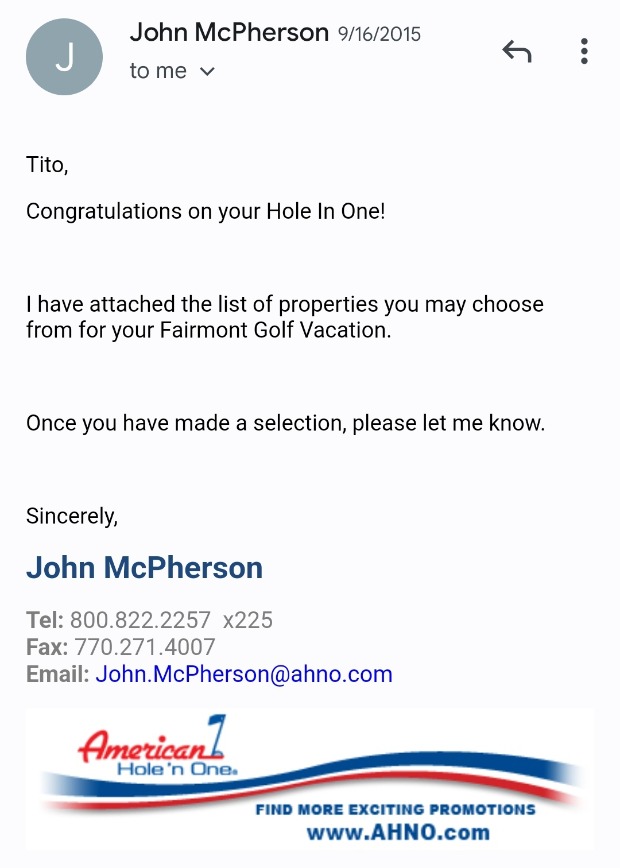Click the 9/16/2015 email date

380,34
